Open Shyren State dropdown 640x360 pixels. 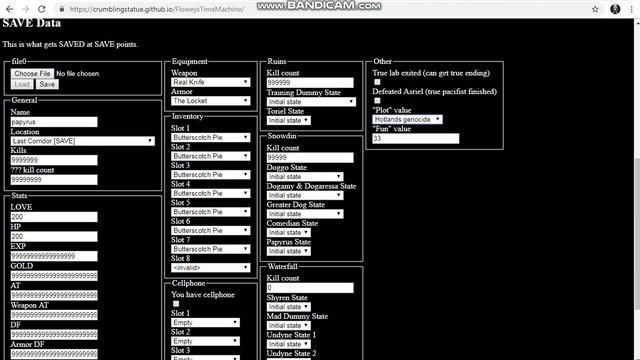[289, 307]
